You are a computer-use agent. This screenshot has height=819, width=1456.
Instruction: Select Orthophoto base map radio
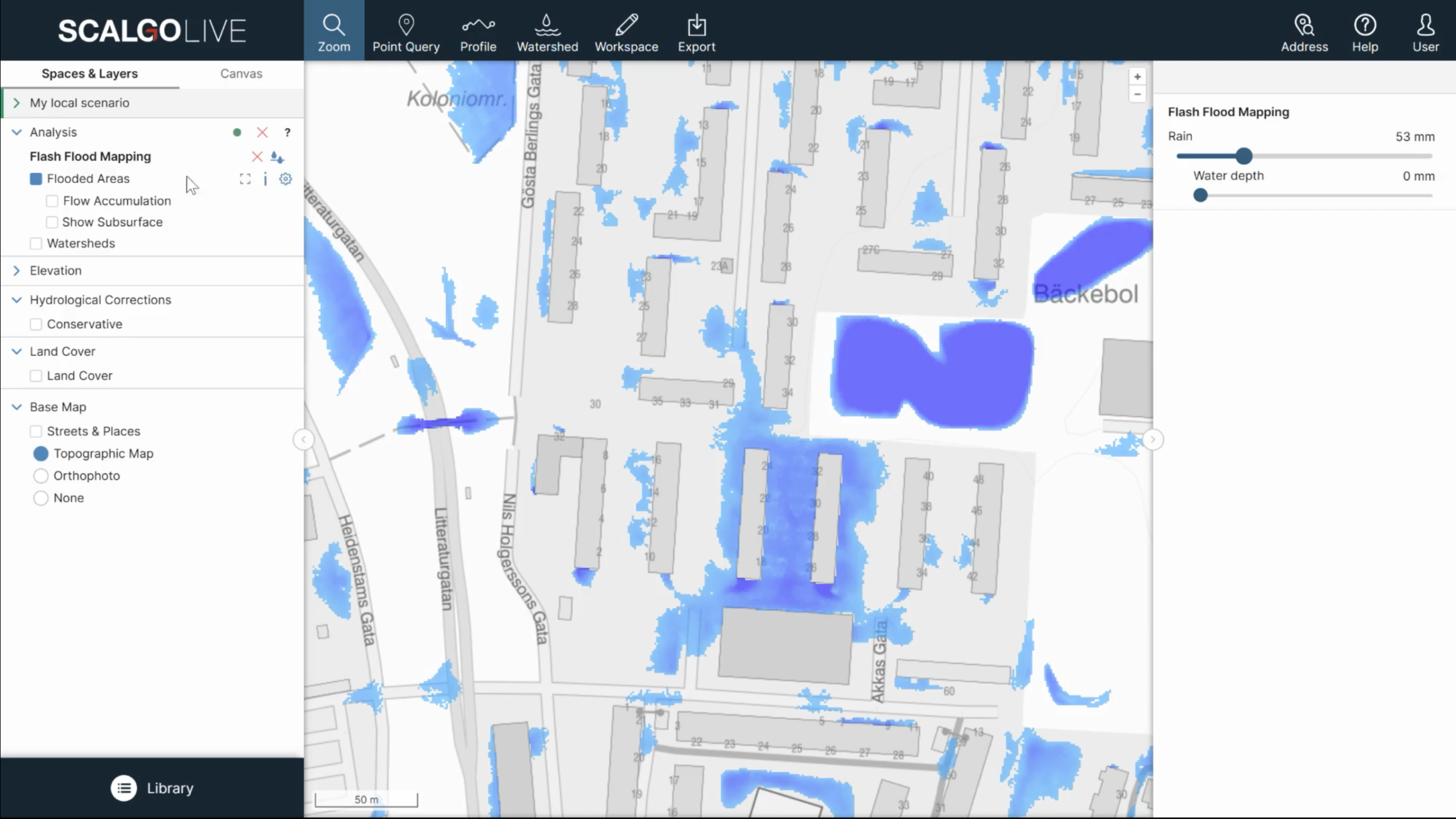pyautogui.click(x=41, y=476)
